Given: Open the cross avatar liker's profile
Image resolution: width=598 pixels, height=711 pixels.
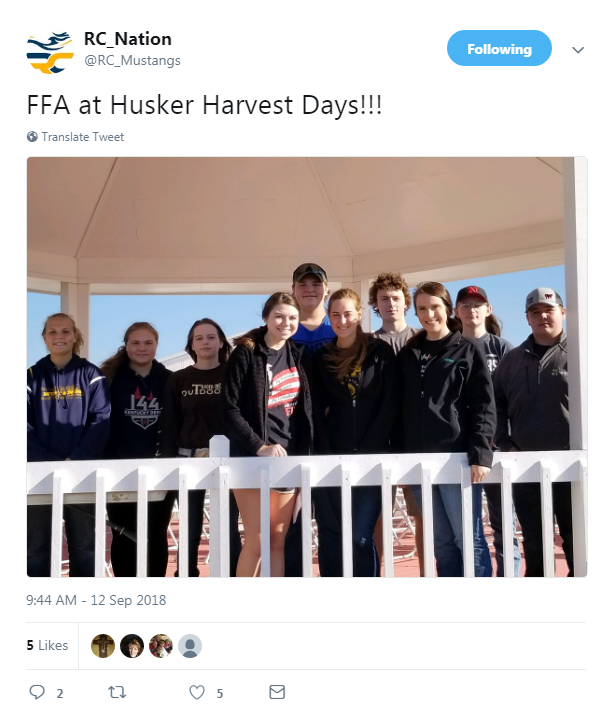Looking at the screenshot, I should (x=103, y=646).
